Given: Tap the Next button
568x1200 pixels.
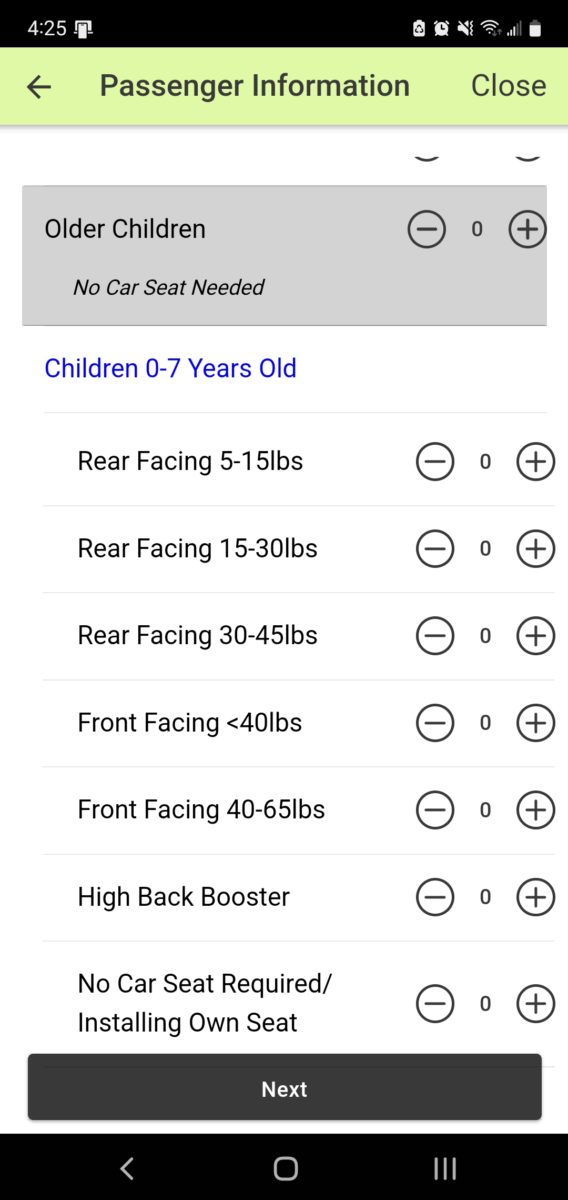Looking at the screenshot, I should [284, 1087].
